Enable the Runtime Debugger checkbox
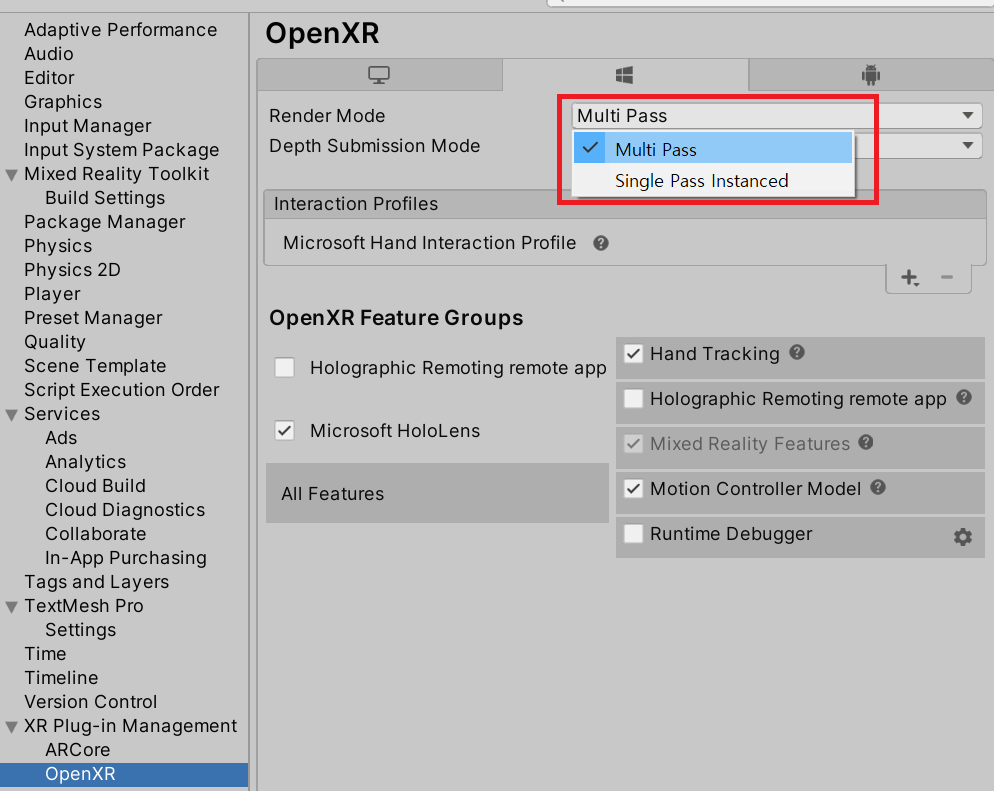 coord(633,534)
